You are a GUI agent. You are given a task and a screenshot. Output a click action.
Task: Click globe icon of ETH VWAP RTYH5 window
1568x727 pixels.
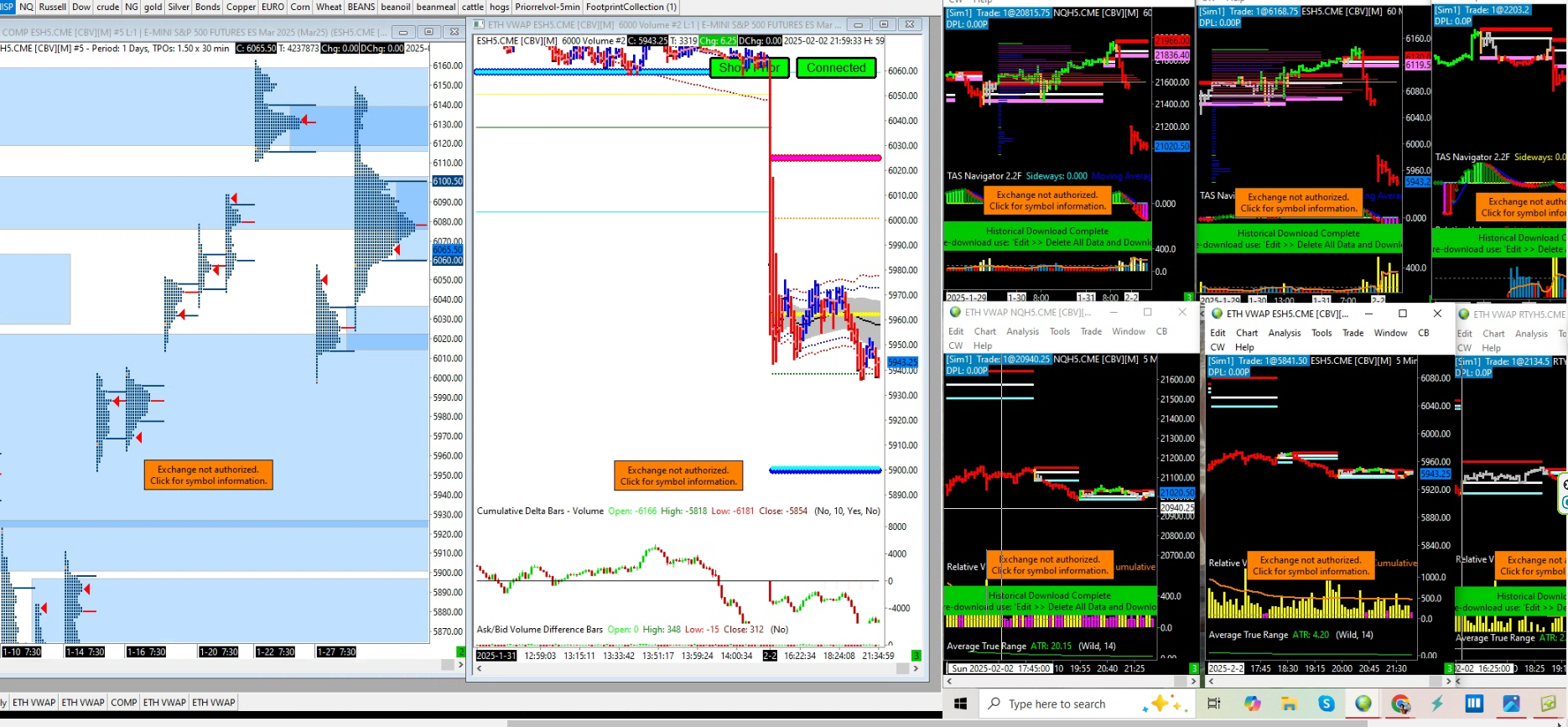coord(1464,314)
